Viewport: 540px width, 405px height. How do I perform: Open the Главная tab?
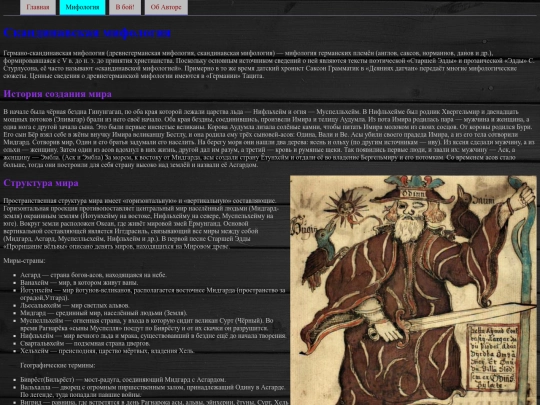coord(38,7)
